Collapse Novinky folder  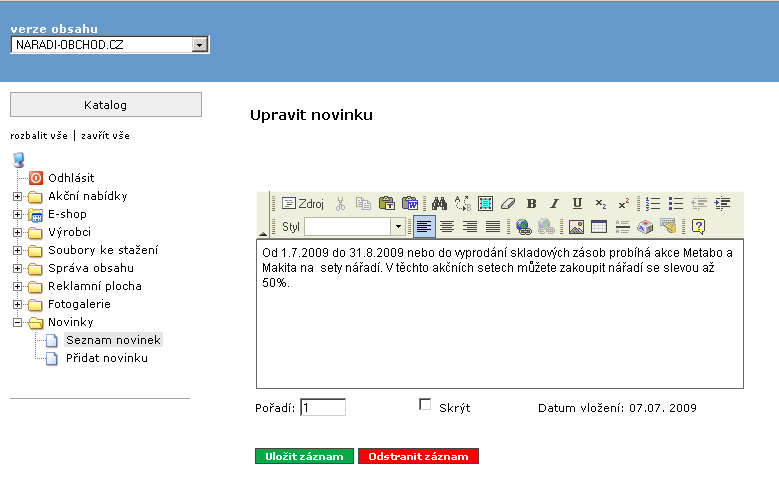17,323
